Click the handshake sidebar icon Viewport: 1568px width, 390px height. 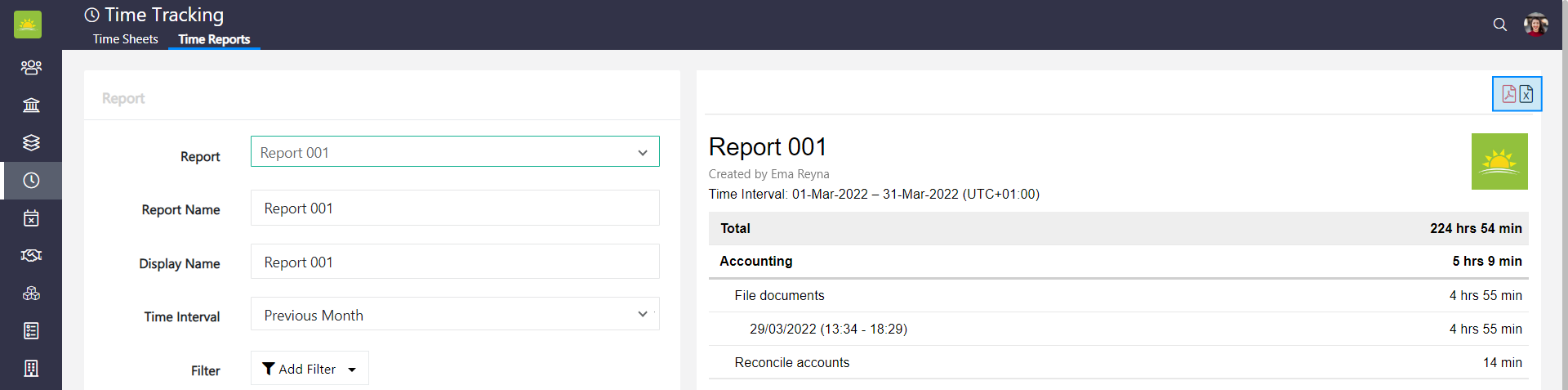point(31,256)
